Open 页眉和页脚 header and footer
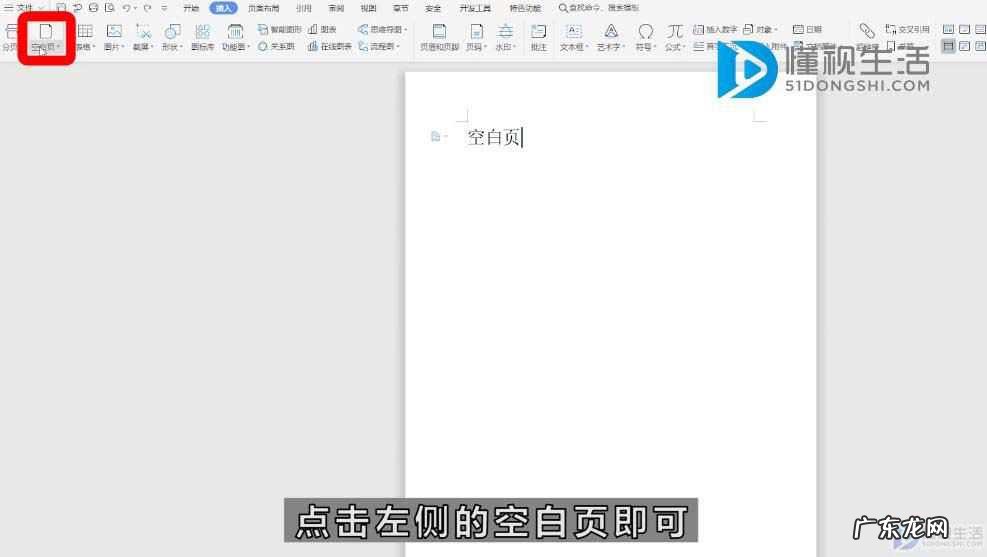Screen dimensions: 987x557 [439, 37]
